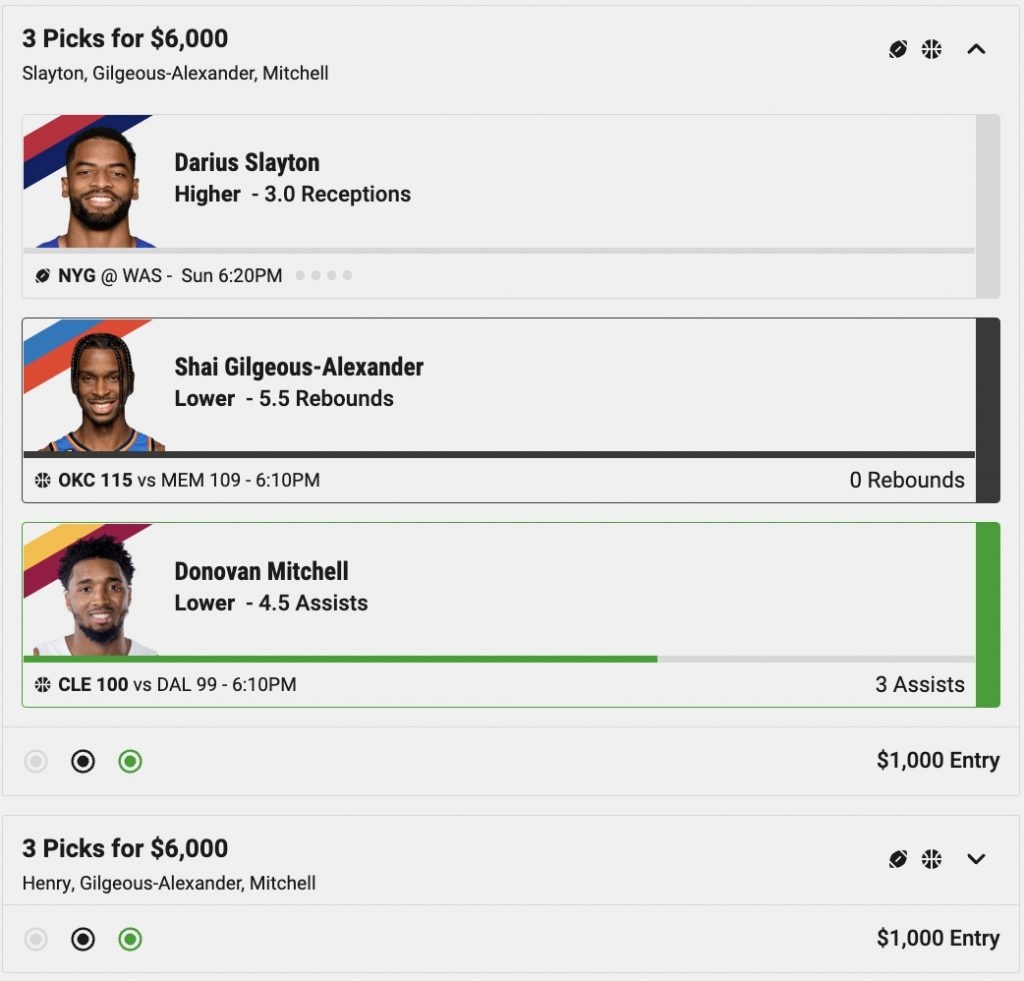This screenshot has height=981, width=1024.
Task: Click basketball icon in second entry header
Action: [x=931, y=859]
